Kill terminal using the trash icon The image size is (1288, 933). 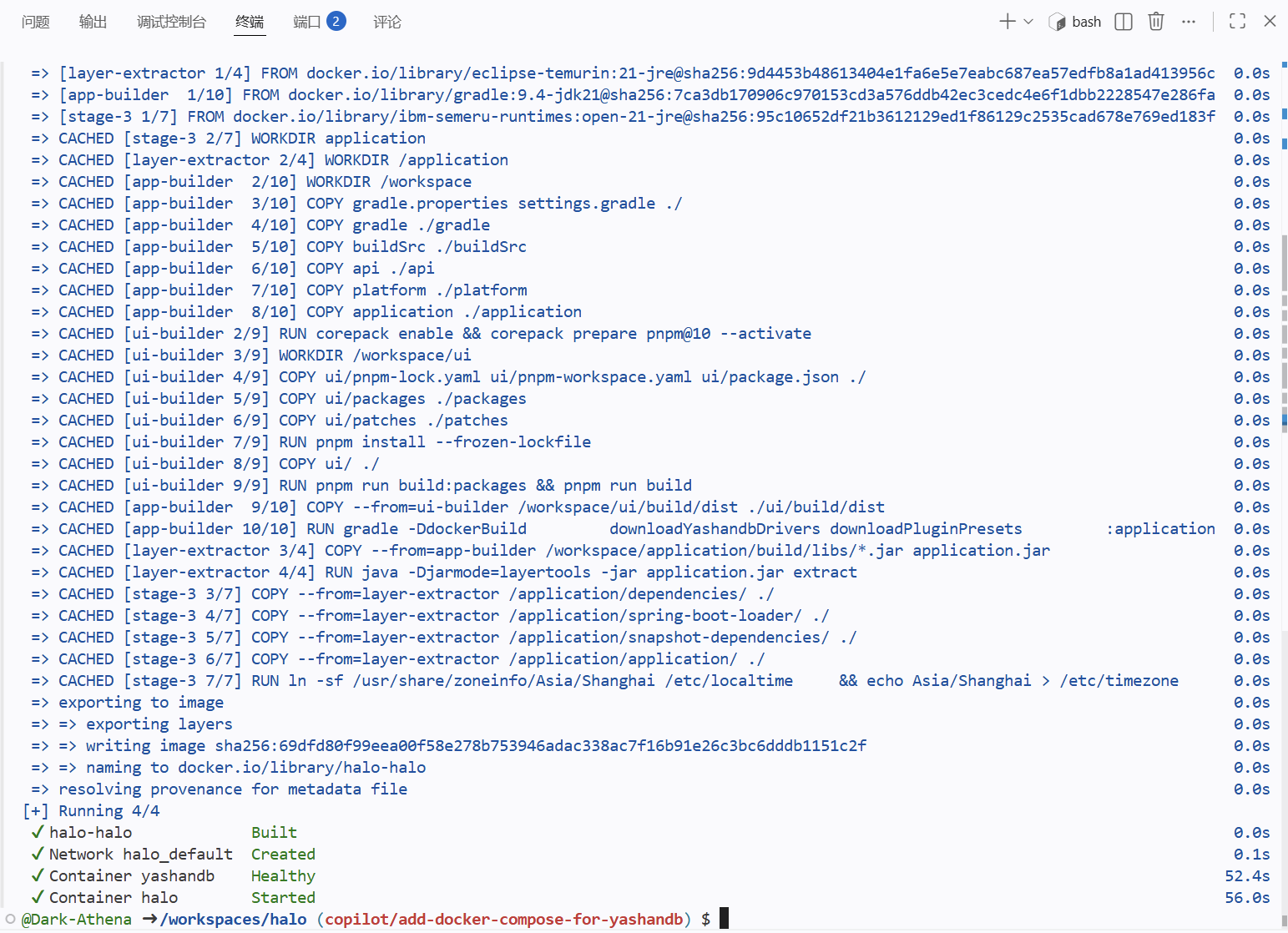coord(1156,22)
